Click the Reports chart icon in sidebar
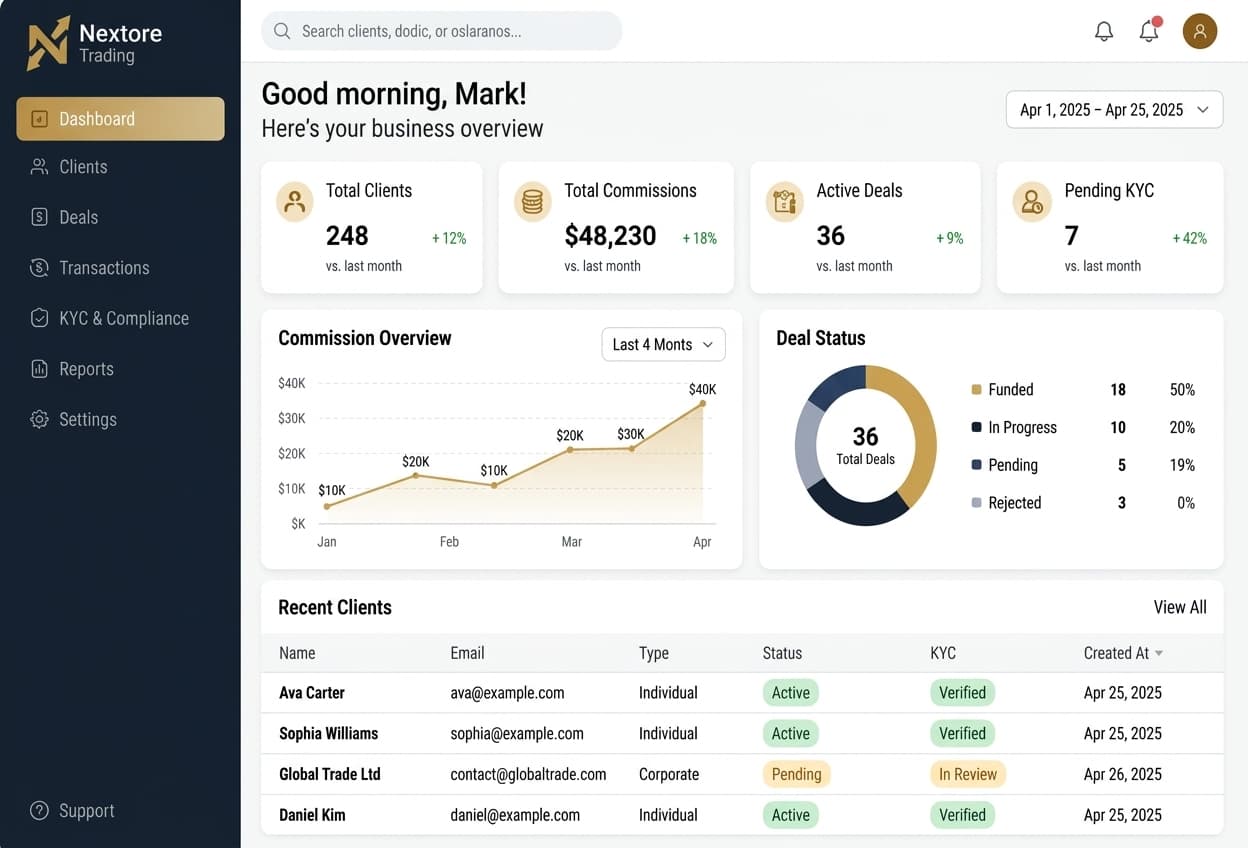 [x=40, y=369]
